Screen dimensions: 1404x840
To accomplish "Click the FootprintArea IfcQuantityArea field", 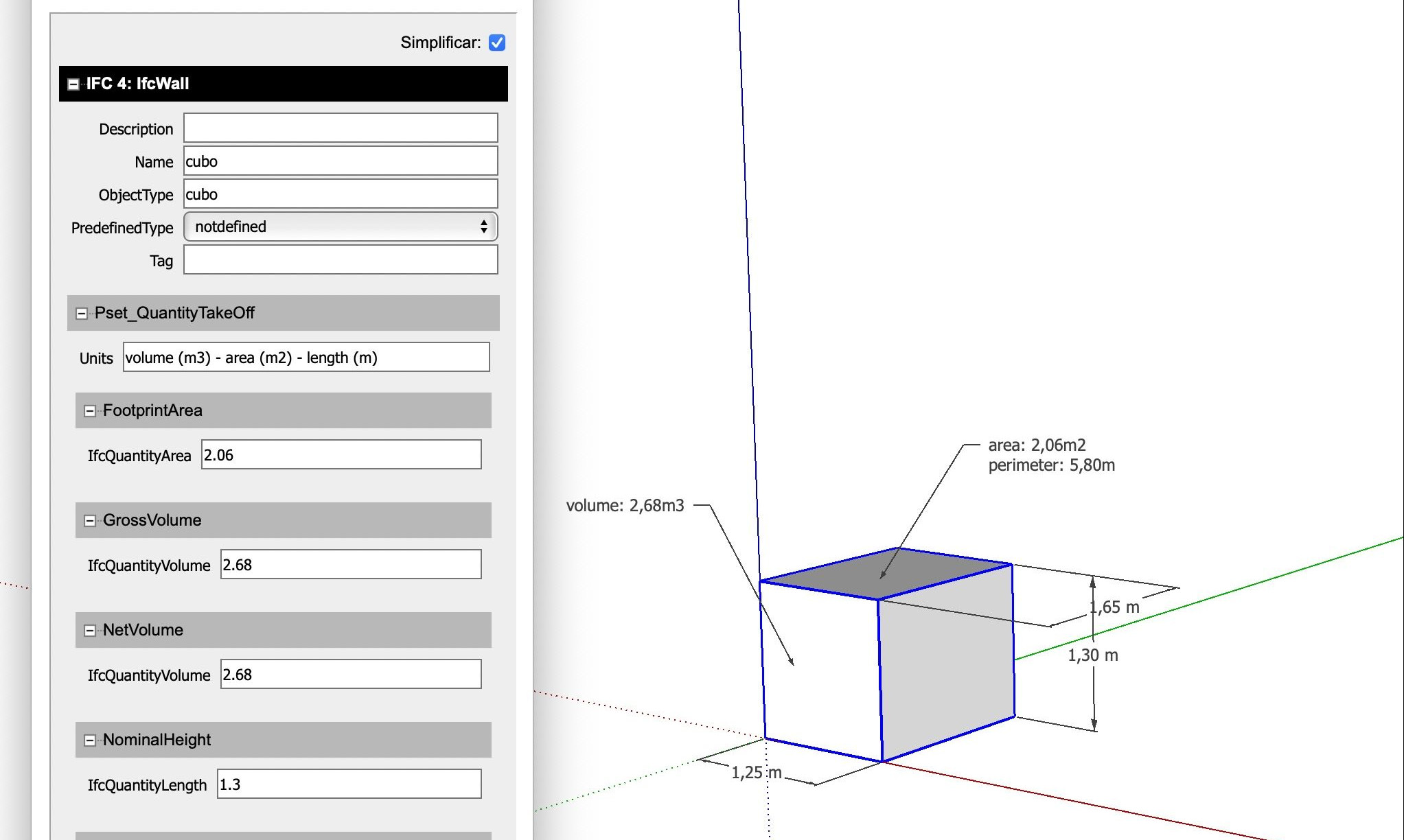I will click(341, 454).
